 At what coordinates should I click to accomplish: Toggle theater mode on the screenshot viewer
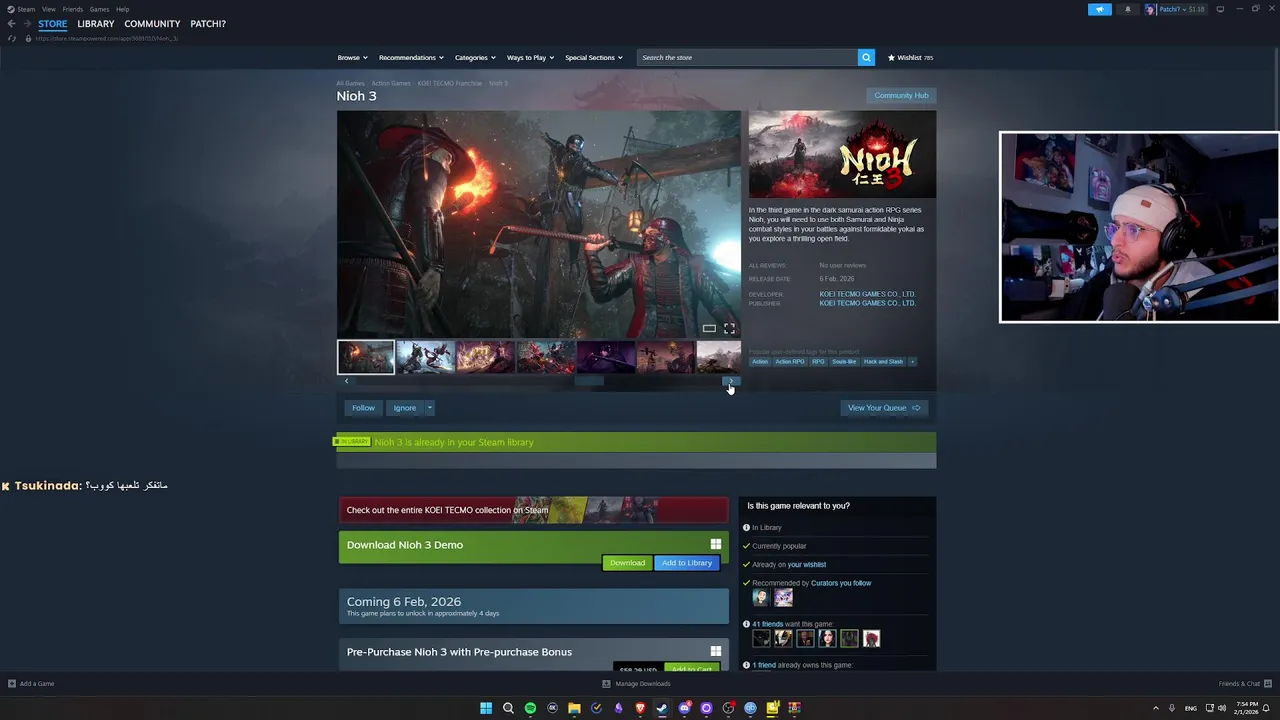coord(709,328)
